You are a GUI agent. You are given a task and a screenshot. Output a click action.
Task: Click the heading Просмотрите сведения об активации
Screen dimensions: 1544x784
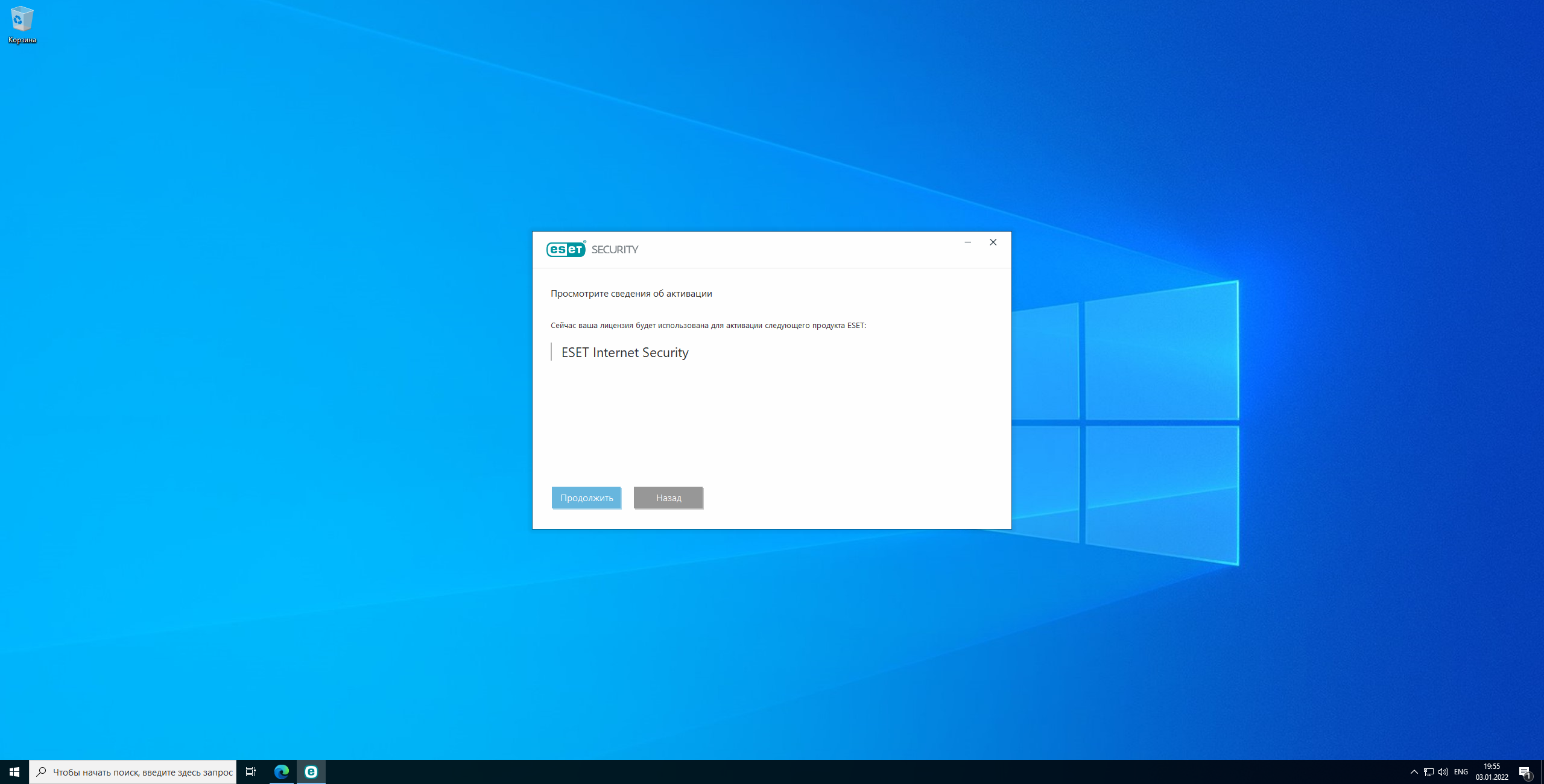coord(631,294)
